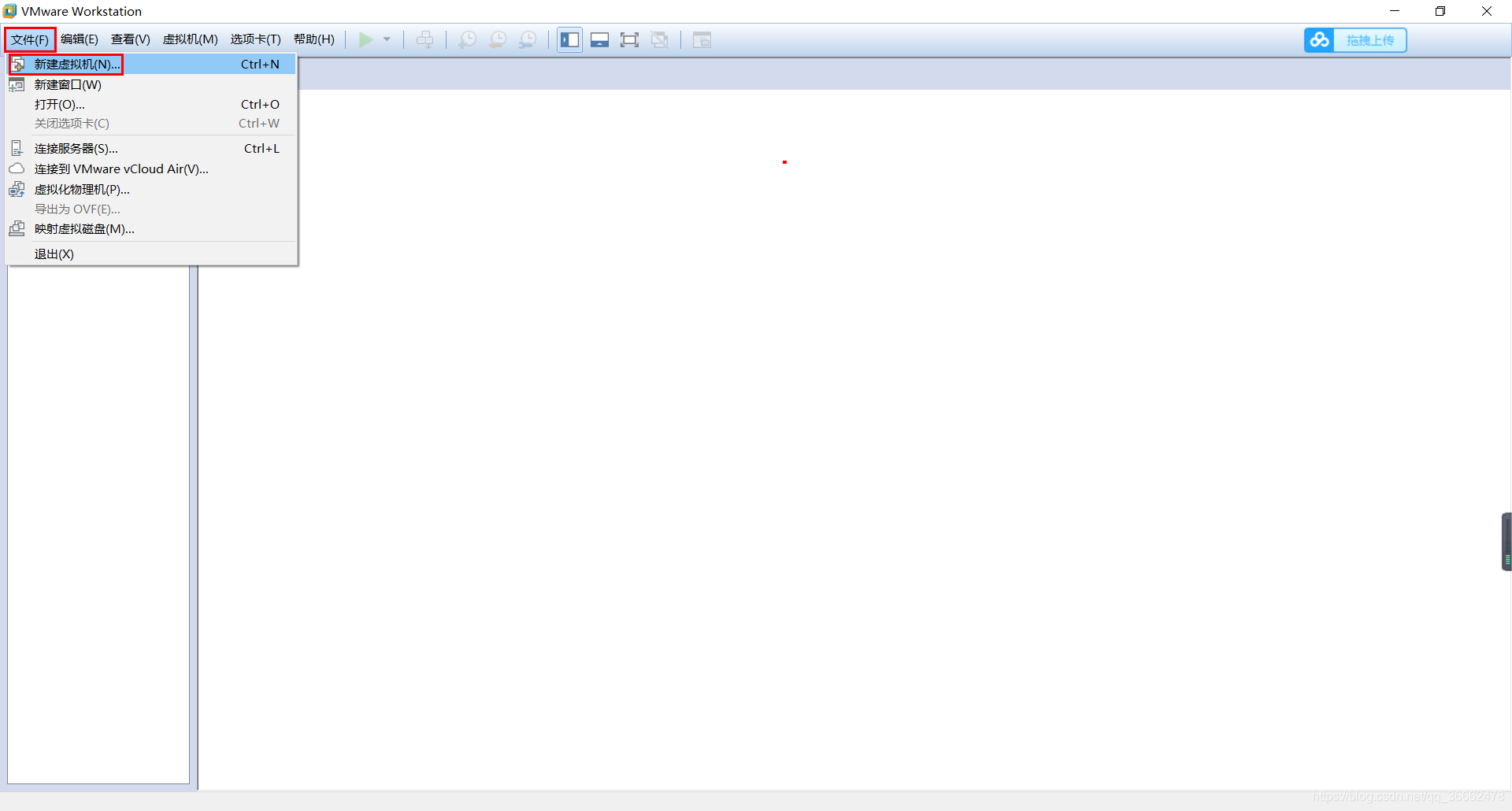The width and height of the screenshot is (1512, 811).
Task: Open the 虚拟机(M) menu
Action: pyautogui.click(x=191, y=39)
